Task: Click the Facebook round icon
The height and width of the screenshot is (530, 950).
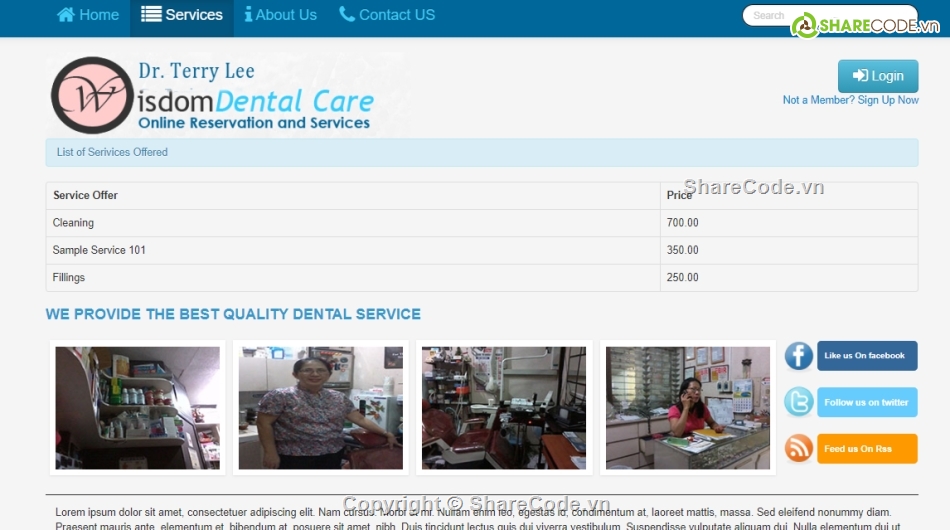Action: pos(798,356)
